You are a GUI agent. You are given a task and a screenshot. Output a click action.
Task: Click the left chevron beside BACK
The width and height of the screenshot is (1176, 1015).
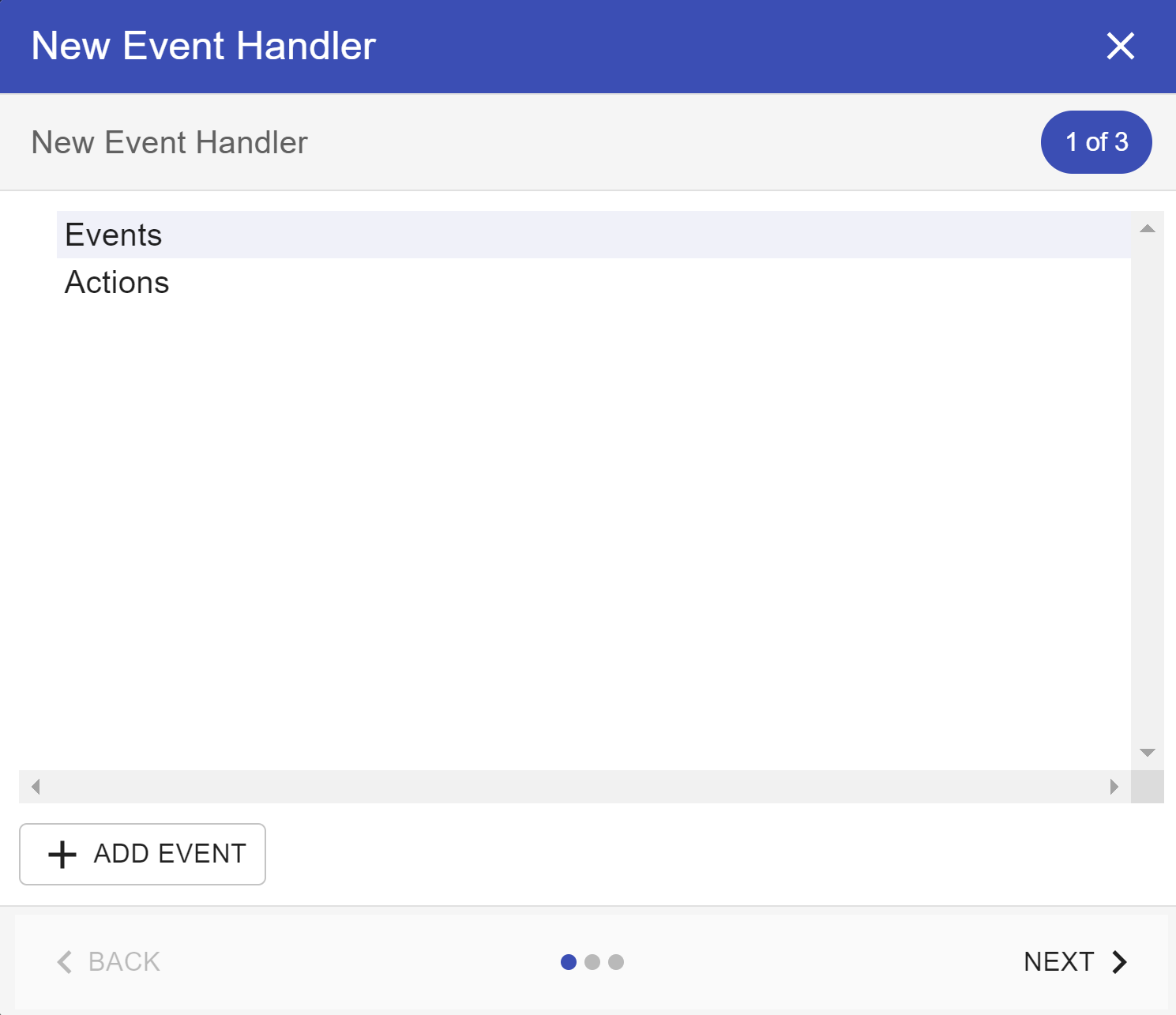click(65, 961)
